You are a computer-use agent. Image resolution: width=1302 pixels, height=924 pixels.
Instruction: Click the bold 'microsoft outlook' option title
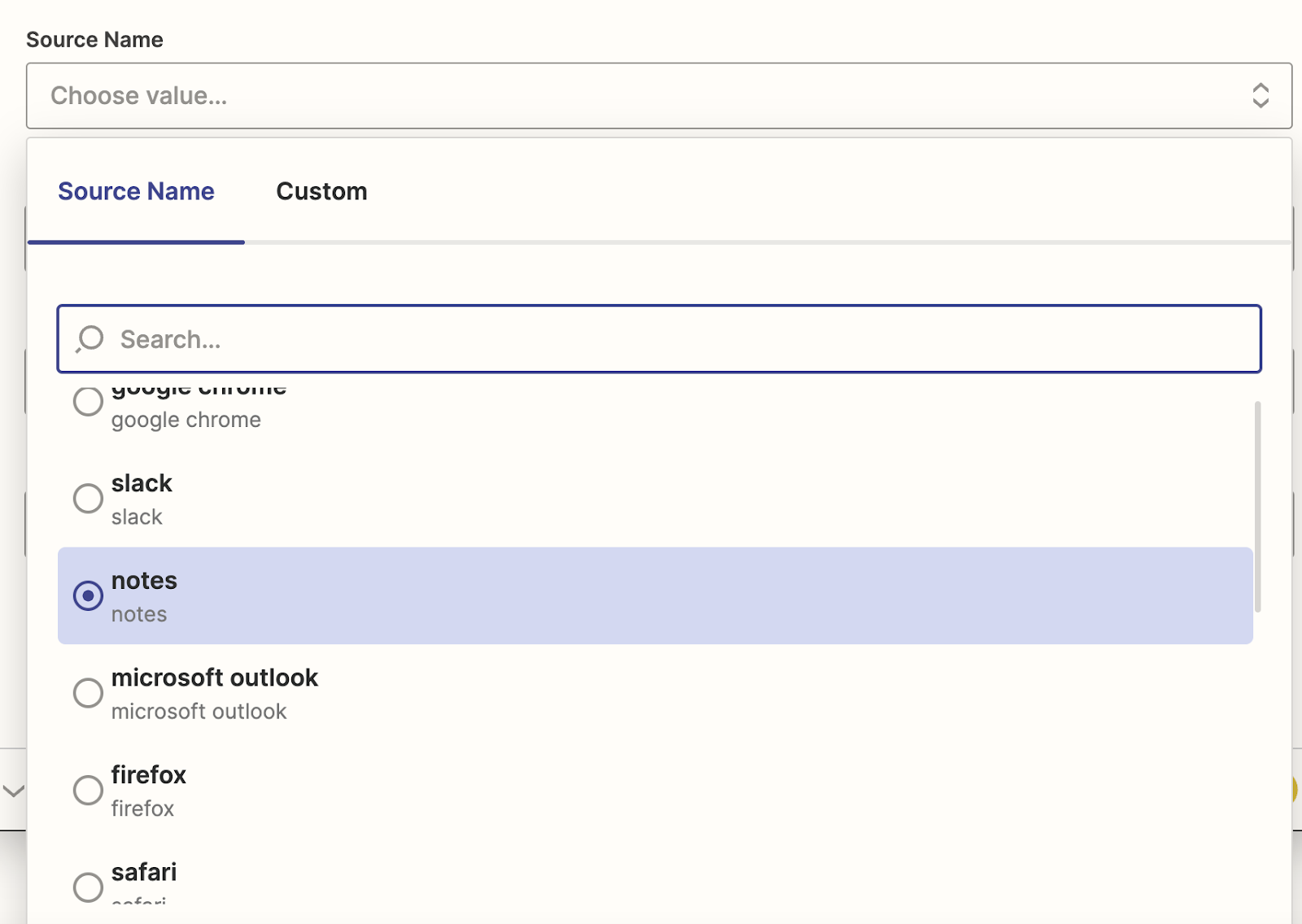click(x=214, y=678)
